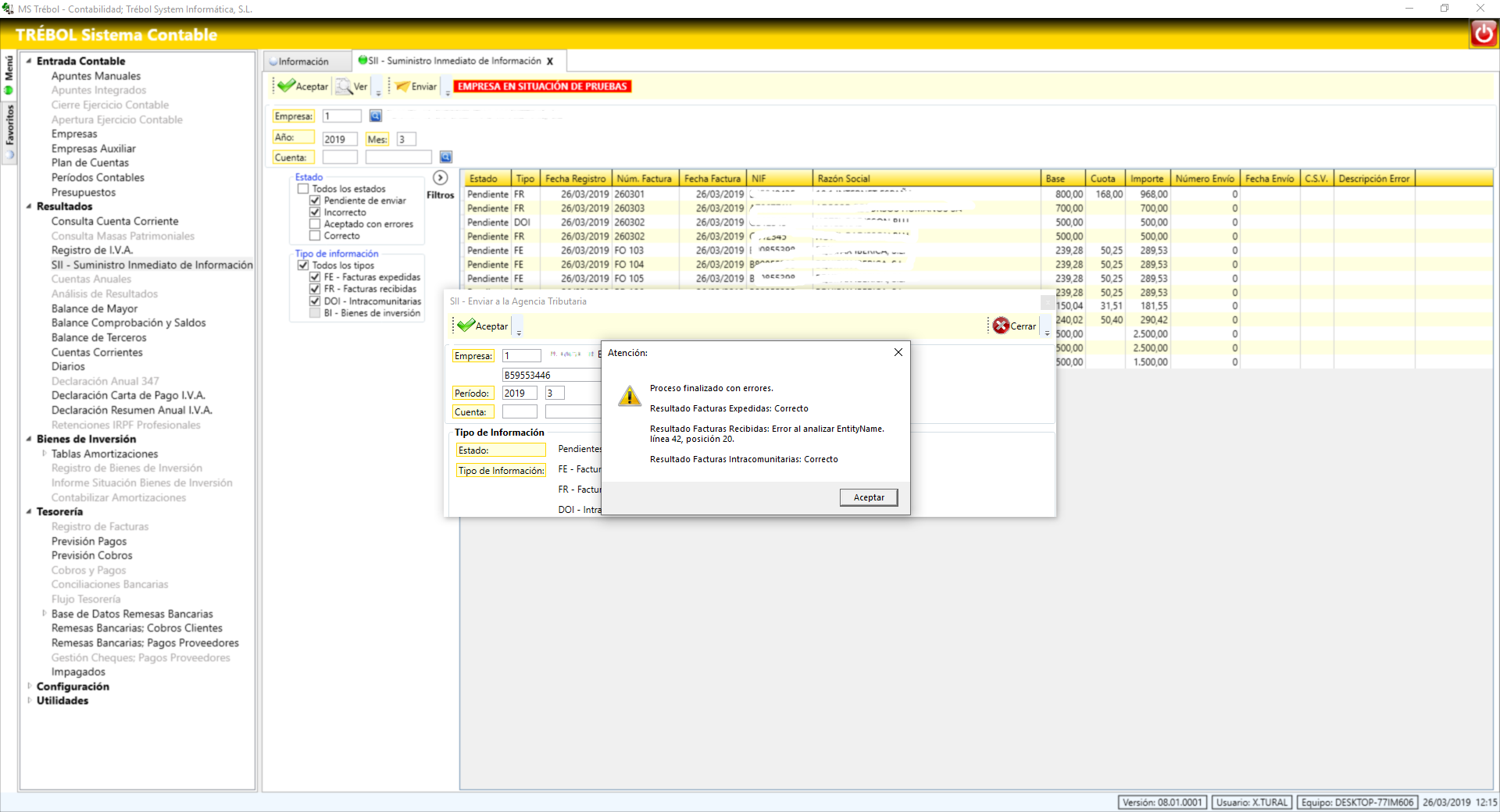1500x812 pixels.
Task: Open the overflow arrow after the Ver button
Action: [x=378, y=87]
